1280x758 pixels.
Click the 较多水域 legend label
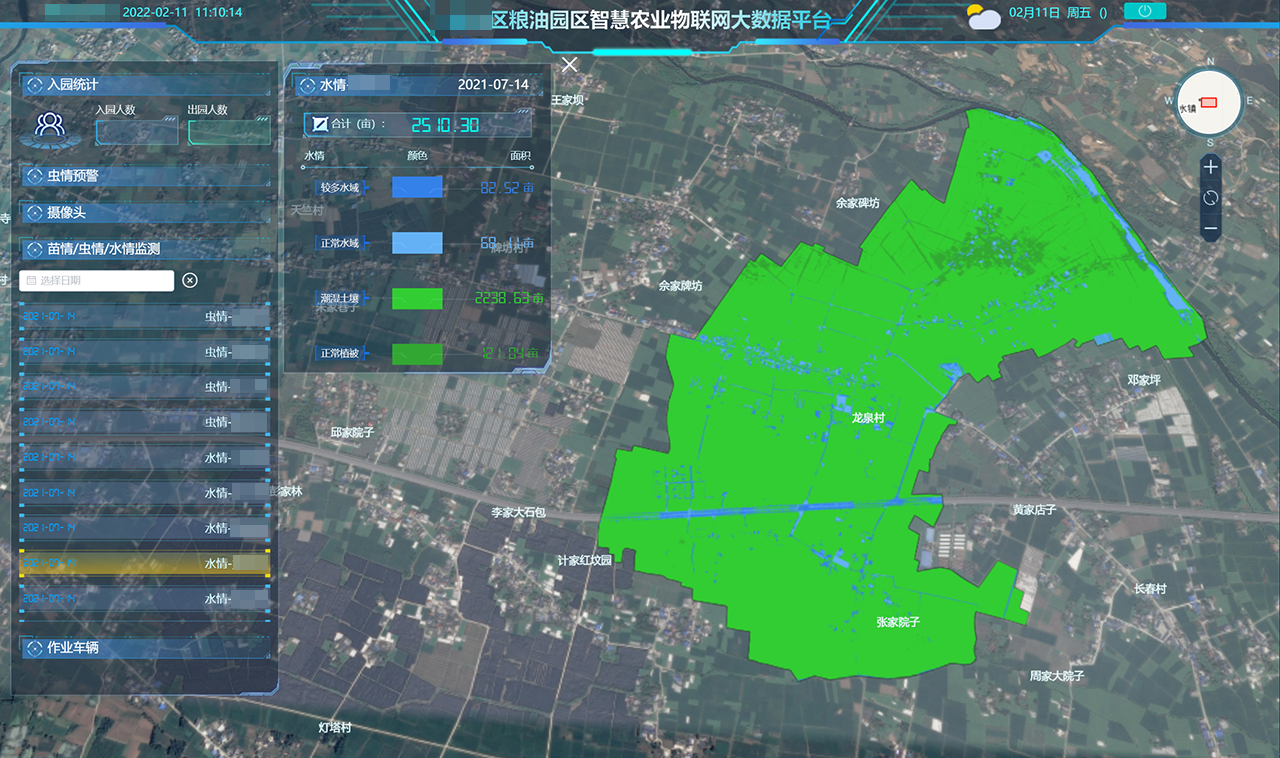coord(339,187)
